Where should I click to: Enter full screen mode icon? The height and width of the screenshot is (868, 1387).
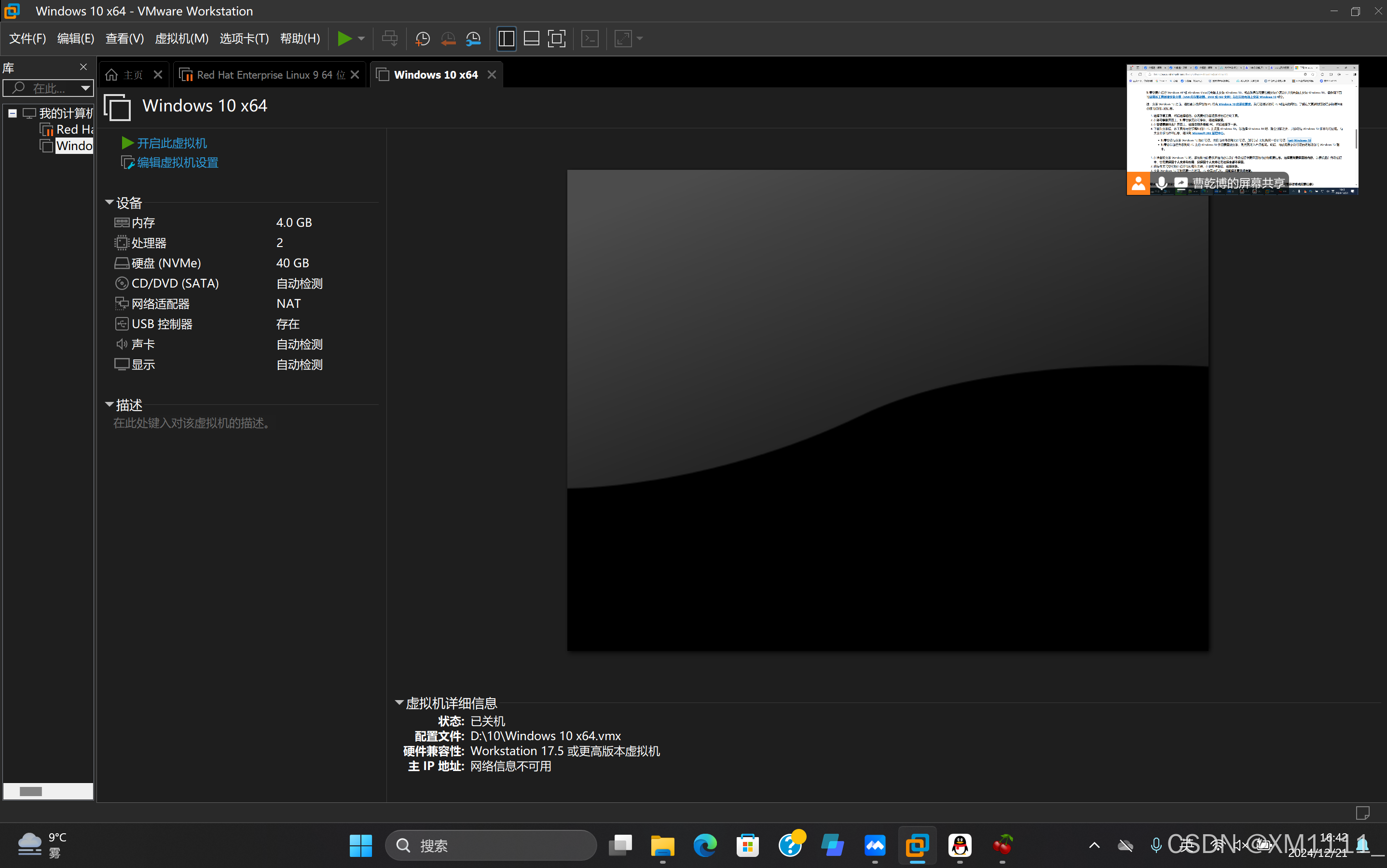click(557, 39)
